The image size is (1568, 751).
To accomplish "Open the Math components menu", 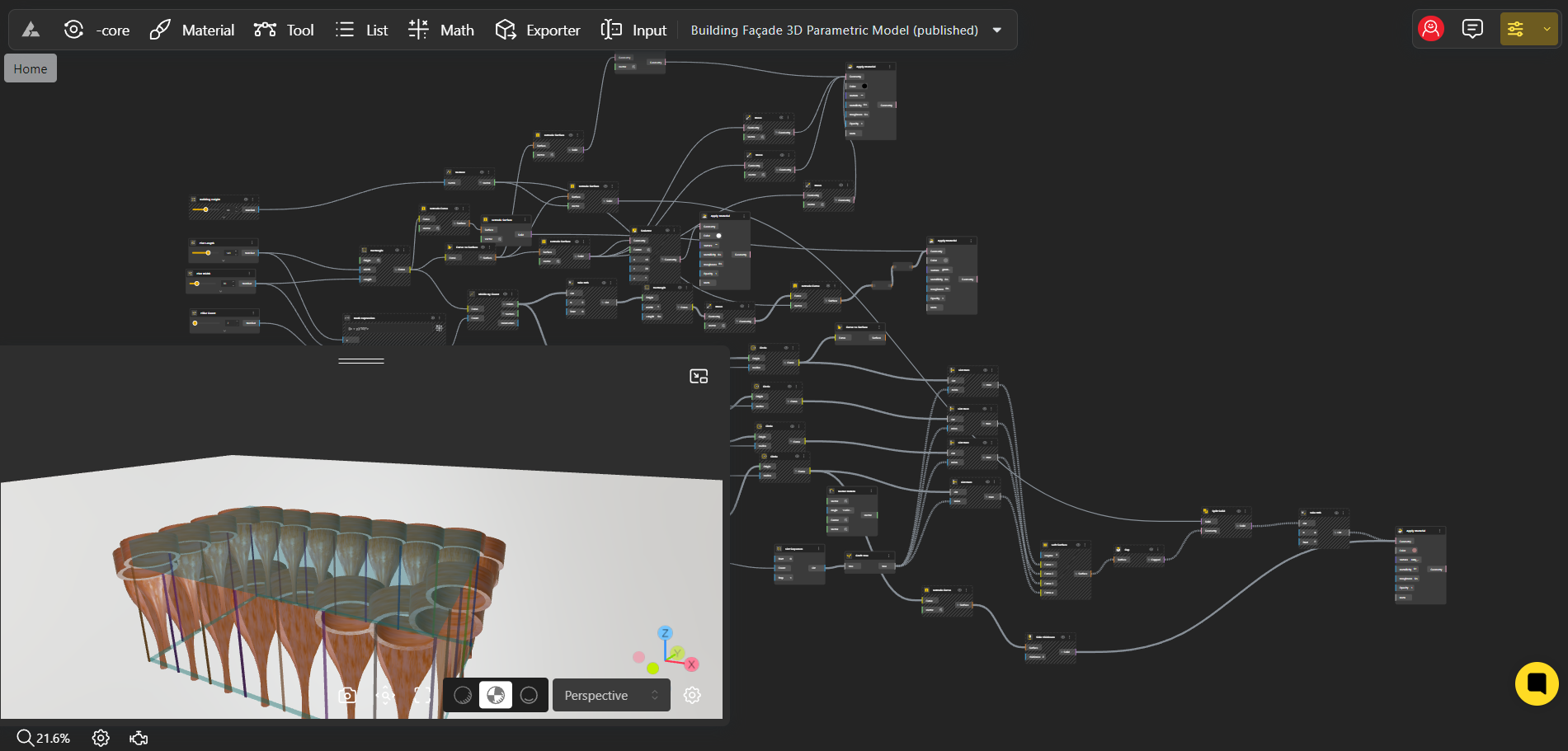I will tap(441, 31).
